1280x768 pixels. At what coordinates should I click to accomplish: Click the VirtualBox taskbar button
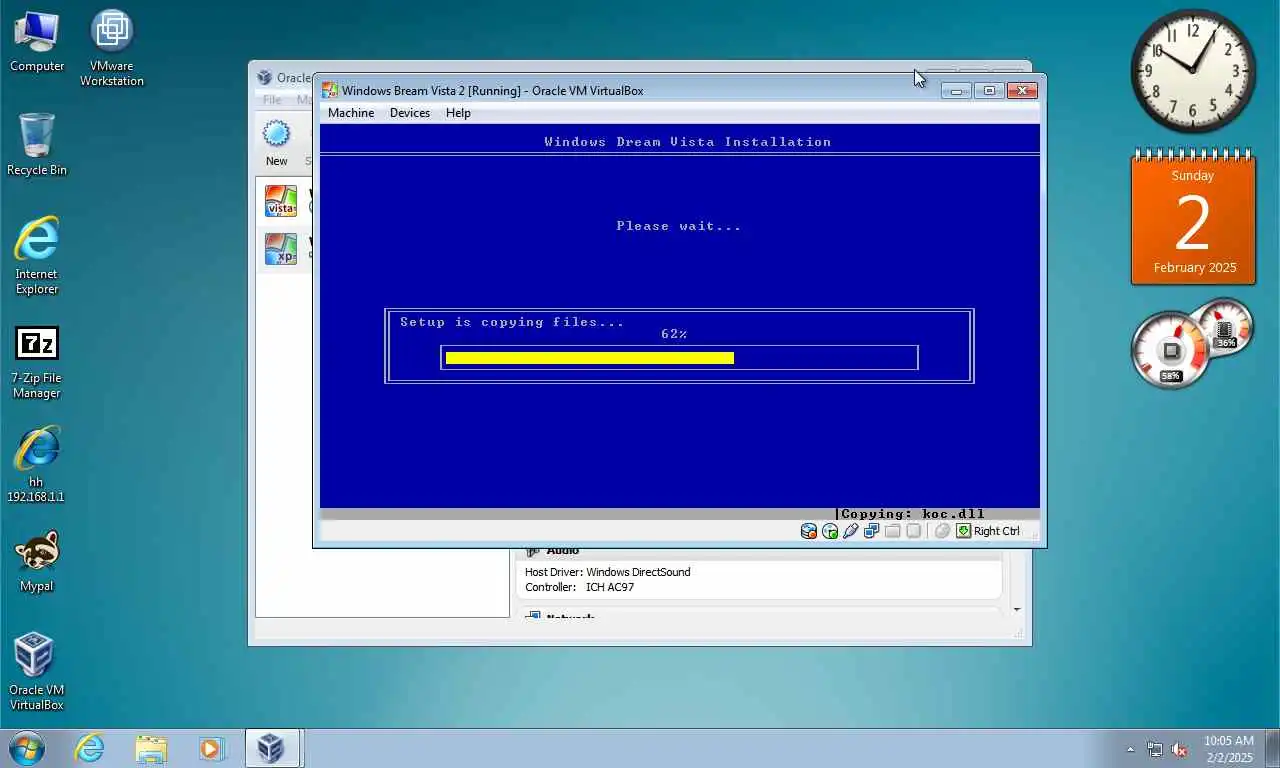tap(273, 748)
